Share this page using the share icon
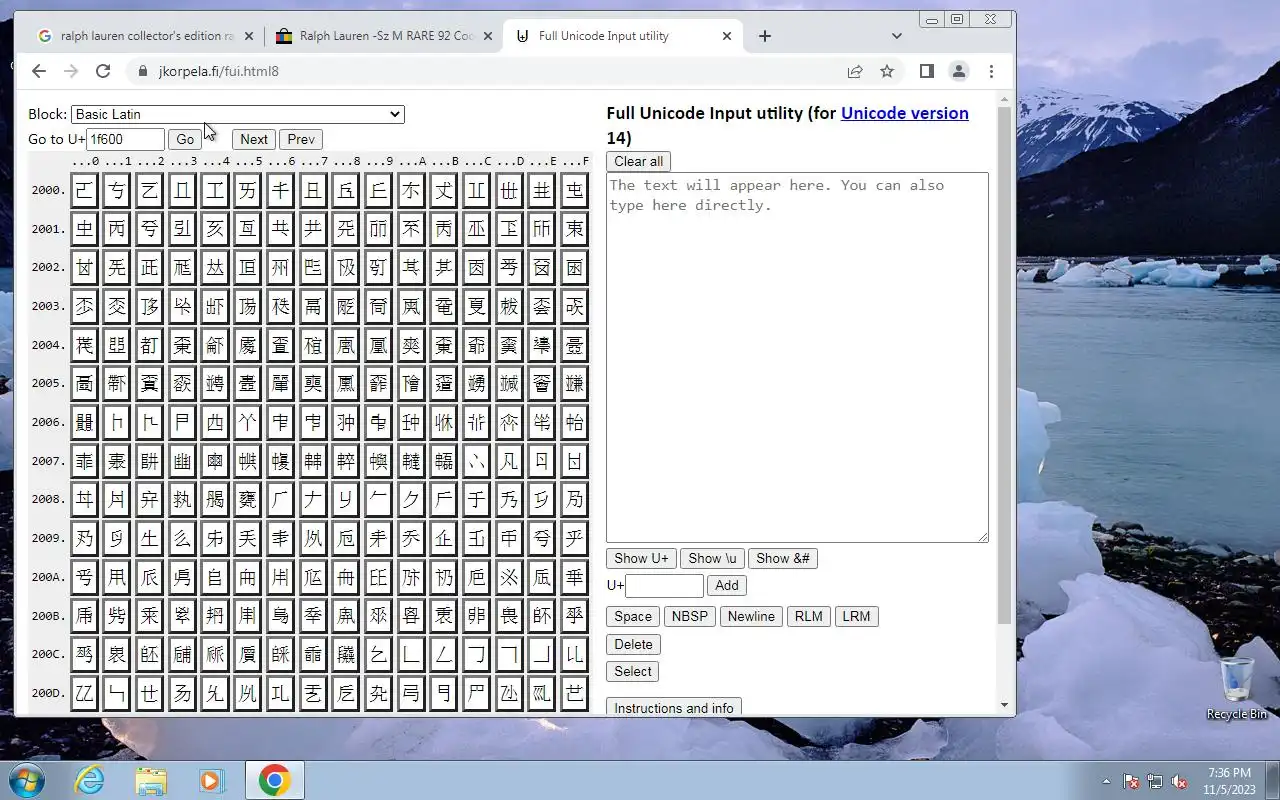 coord(855,71)
